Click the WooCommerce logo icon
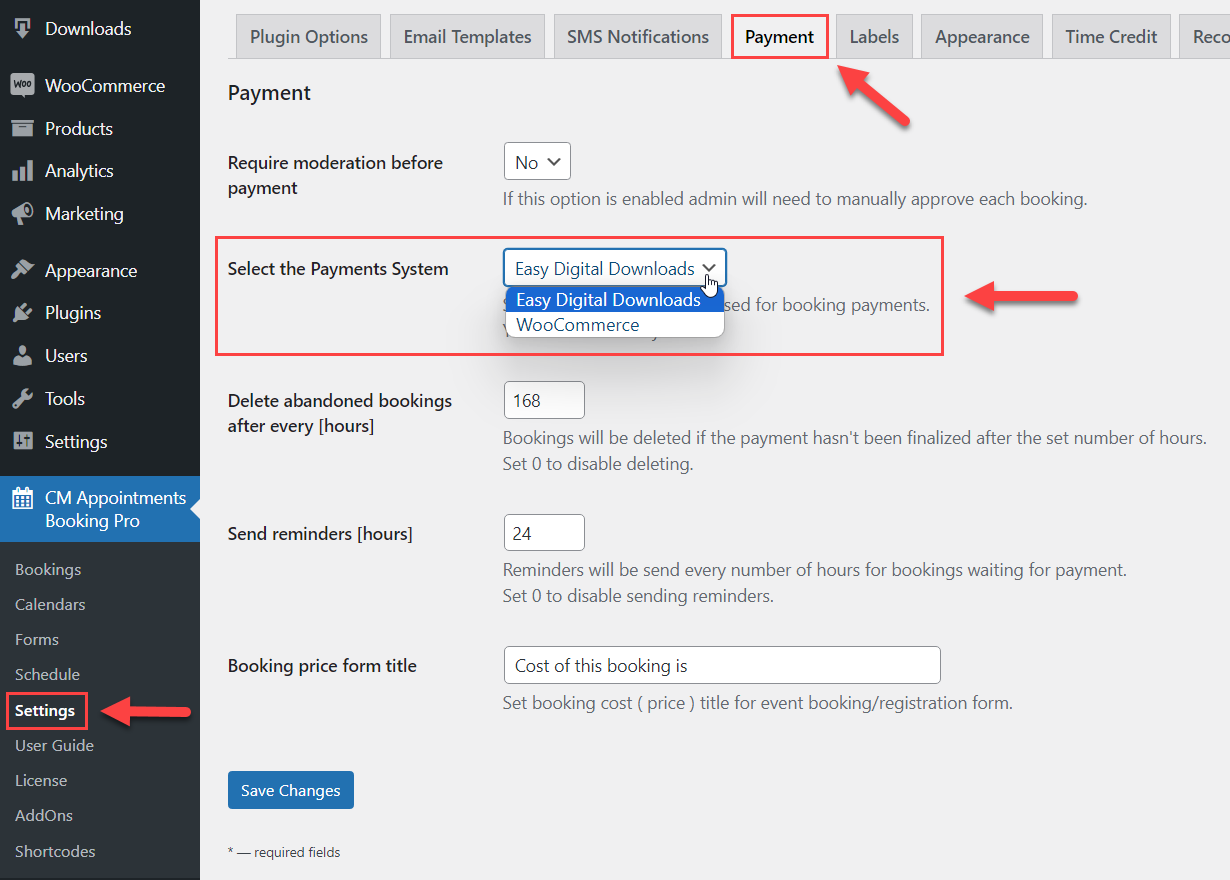 (x=22, y=86)
